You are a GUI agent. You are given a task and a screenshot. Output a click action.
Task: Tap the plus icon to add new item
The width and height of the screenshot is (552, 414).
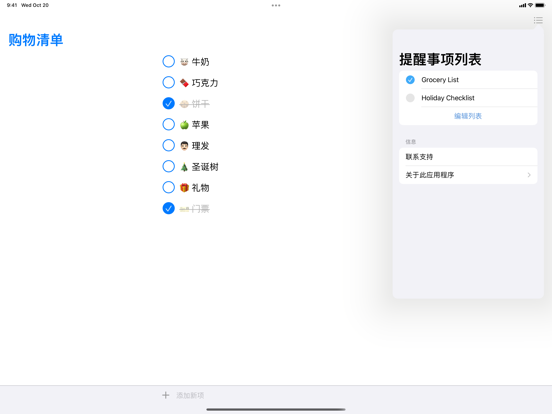pyautogui.click(x=165, y=395)
